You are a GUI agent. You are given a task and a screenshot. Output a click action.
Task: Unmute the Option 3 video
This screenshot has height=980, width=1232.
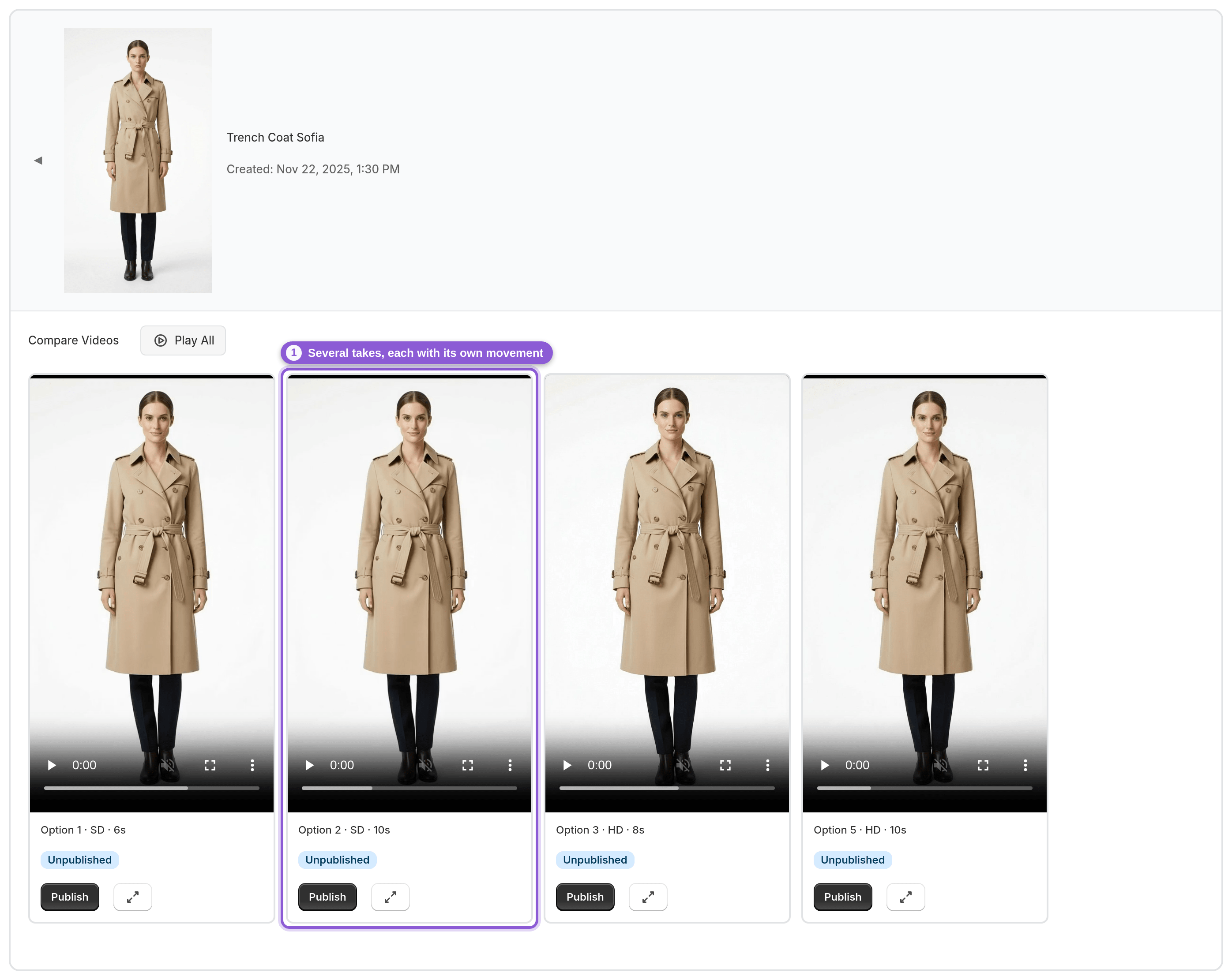tap(683, 765)
